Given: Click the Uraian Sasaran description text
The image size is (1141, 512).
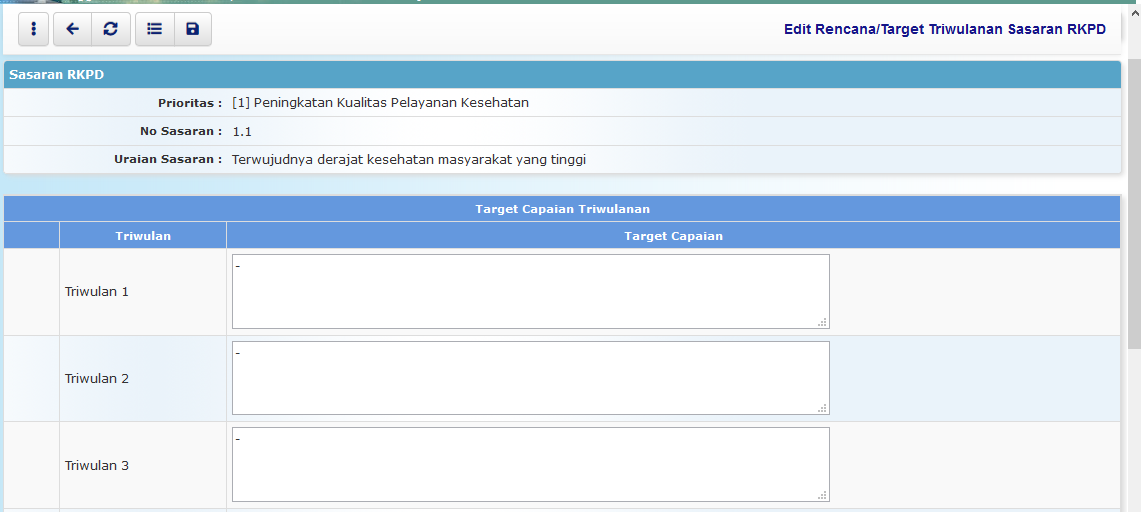Looking at the screenshot, I should [x=408, y=159].
